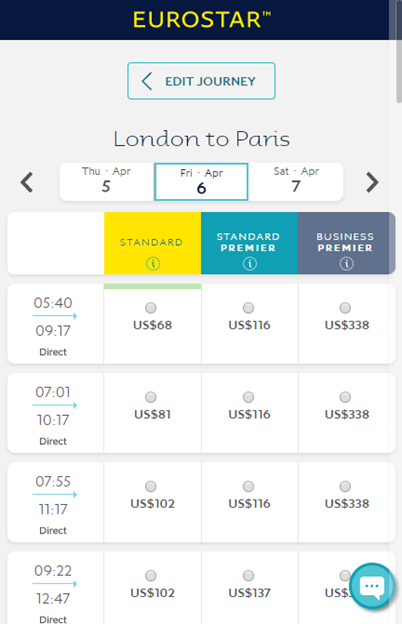Switch to Sat Apr 7 date tab
This screenshot has height=624, width=402.
(x=296, y=181)
